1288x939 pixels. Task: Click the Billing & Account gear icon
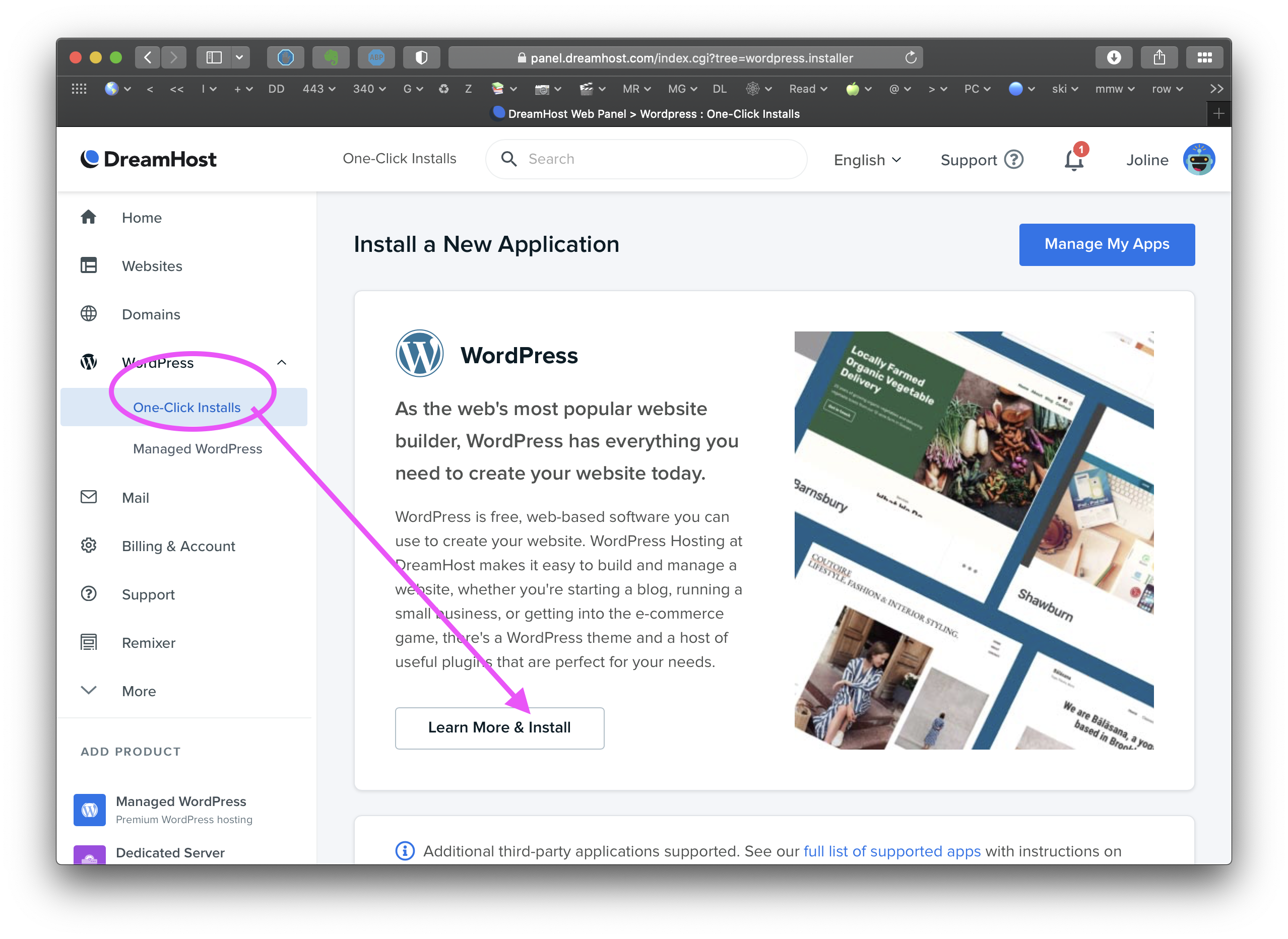click(x=89, y=546)
